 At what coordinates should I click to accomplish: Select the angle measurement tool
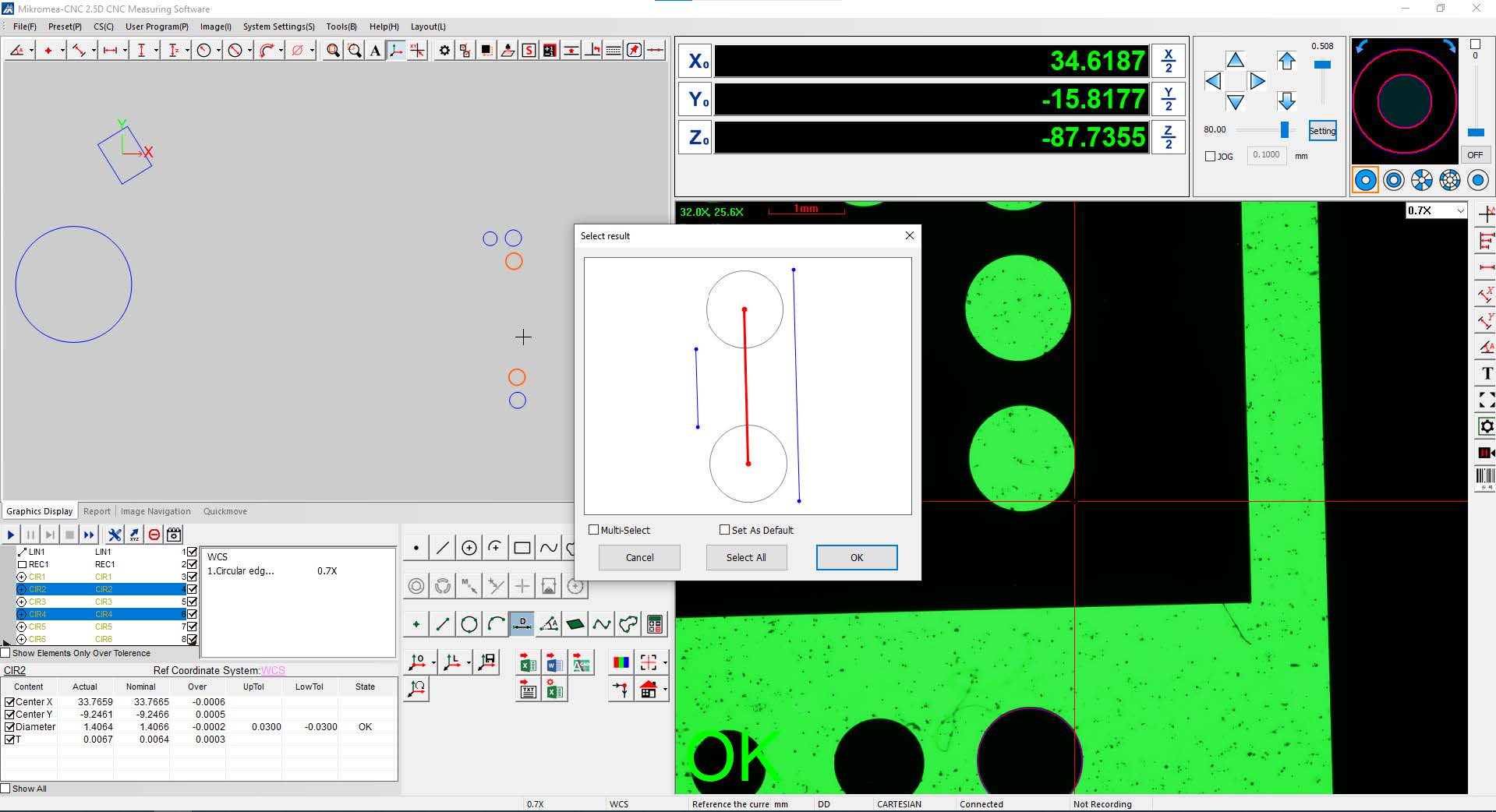tap(17, 49)
